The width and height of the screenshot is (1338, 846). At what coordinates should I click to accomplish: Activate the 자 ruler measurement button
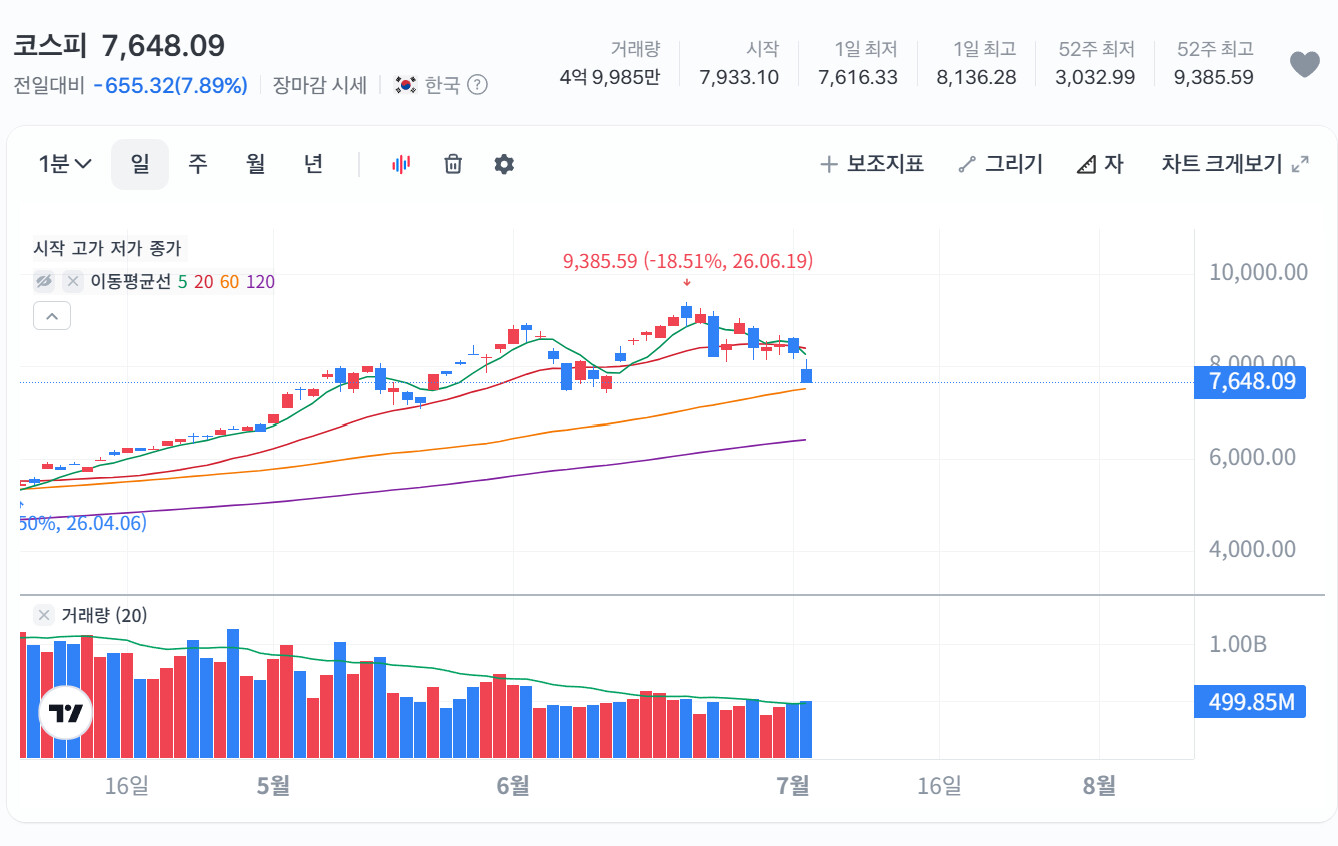[x=1100, y=164]
